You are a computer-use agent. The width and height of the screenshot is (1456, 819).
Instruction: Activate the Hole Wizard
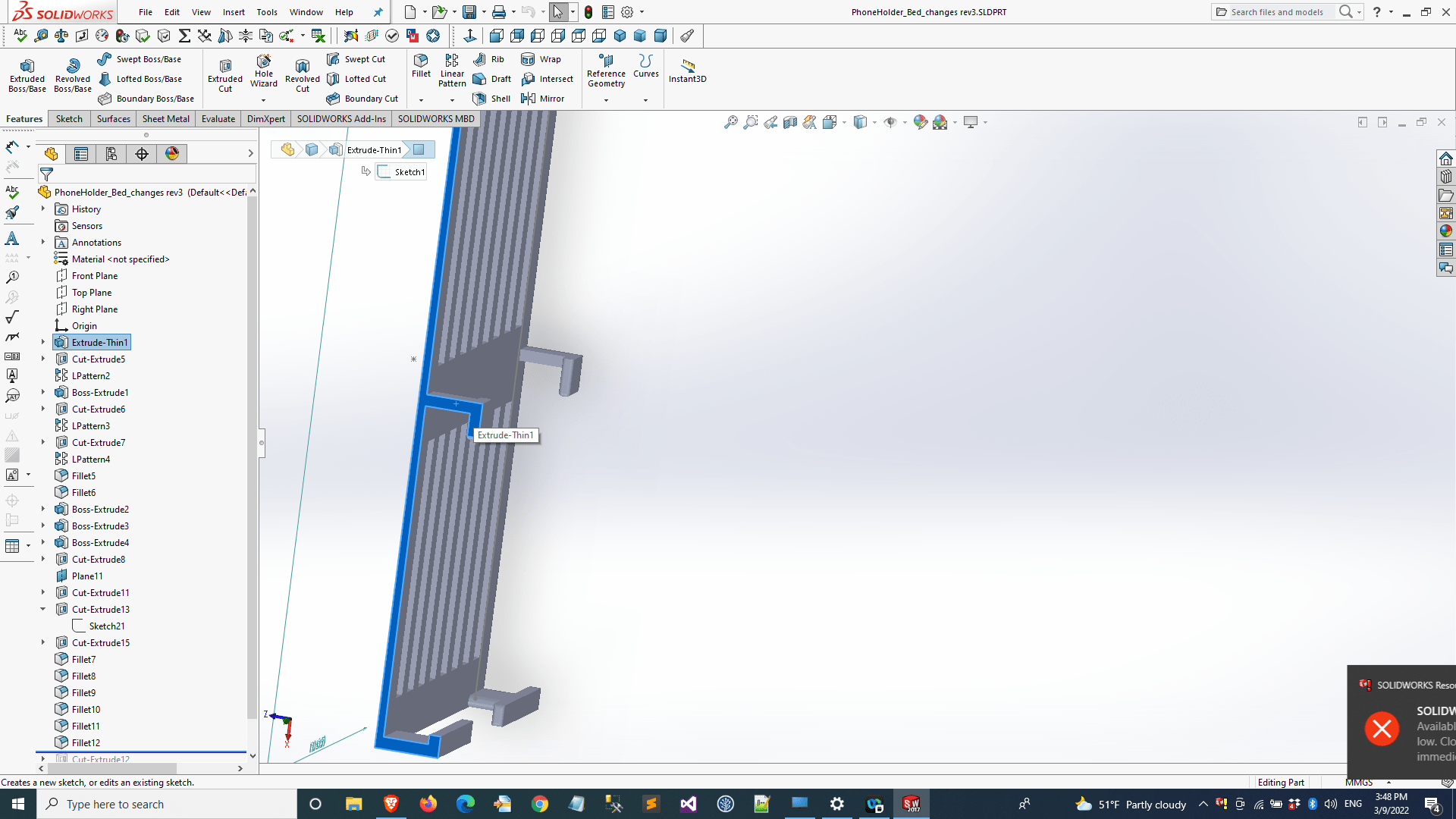coord(263,72)
